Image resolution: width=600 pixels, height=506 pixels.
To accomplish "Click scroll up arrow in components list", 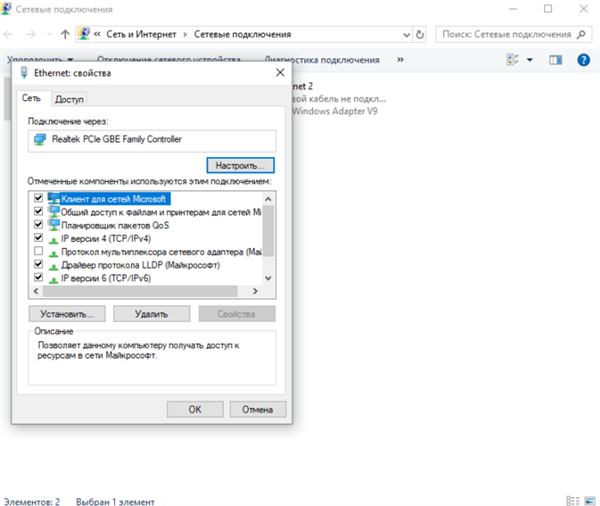I will (268, 199).
